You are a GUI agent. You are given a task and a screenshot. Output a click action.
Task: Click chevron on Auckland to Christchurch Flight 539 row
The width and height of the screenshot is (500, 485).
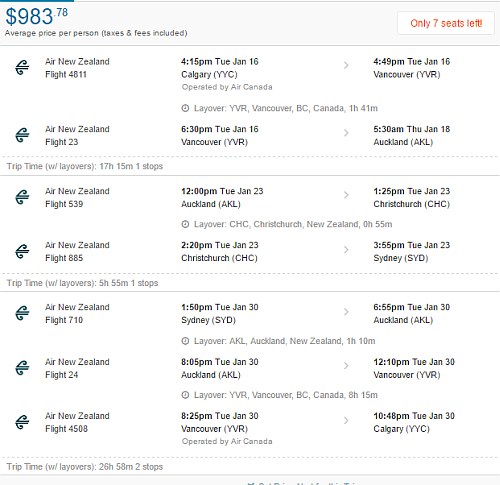346,195
